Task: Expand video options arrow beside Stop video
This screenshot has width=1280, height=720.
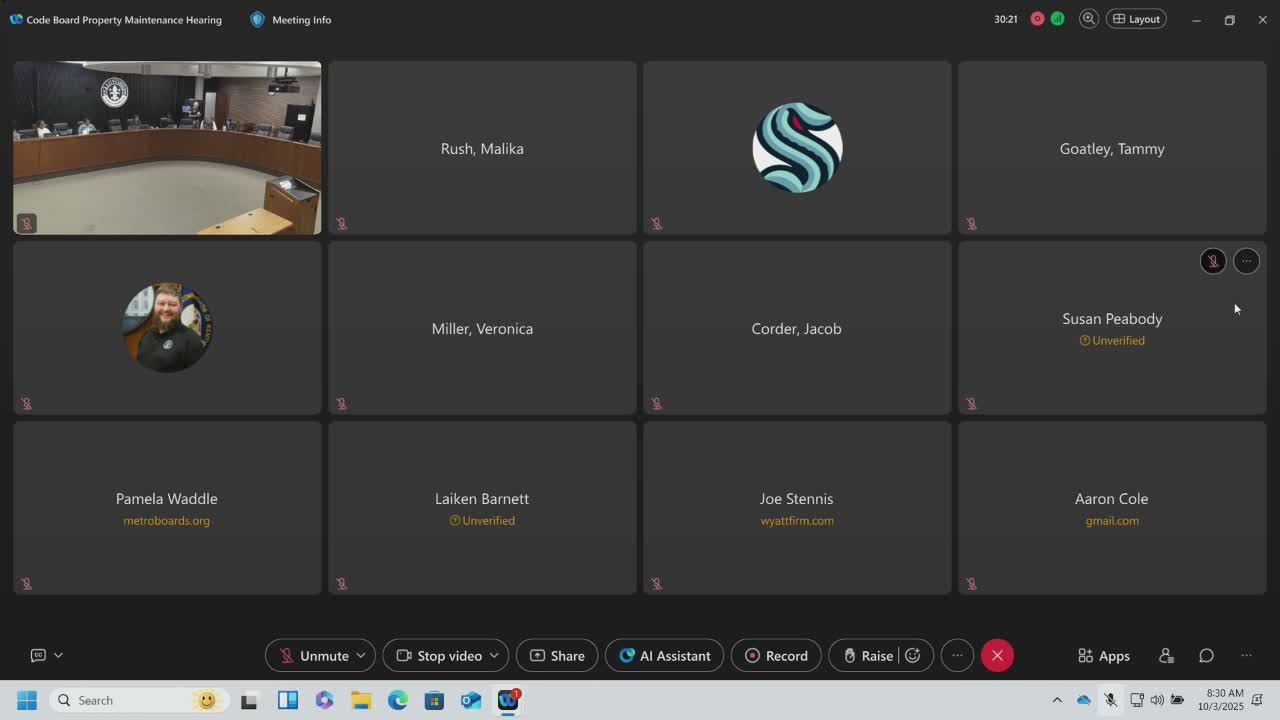Action: point(494,656)
